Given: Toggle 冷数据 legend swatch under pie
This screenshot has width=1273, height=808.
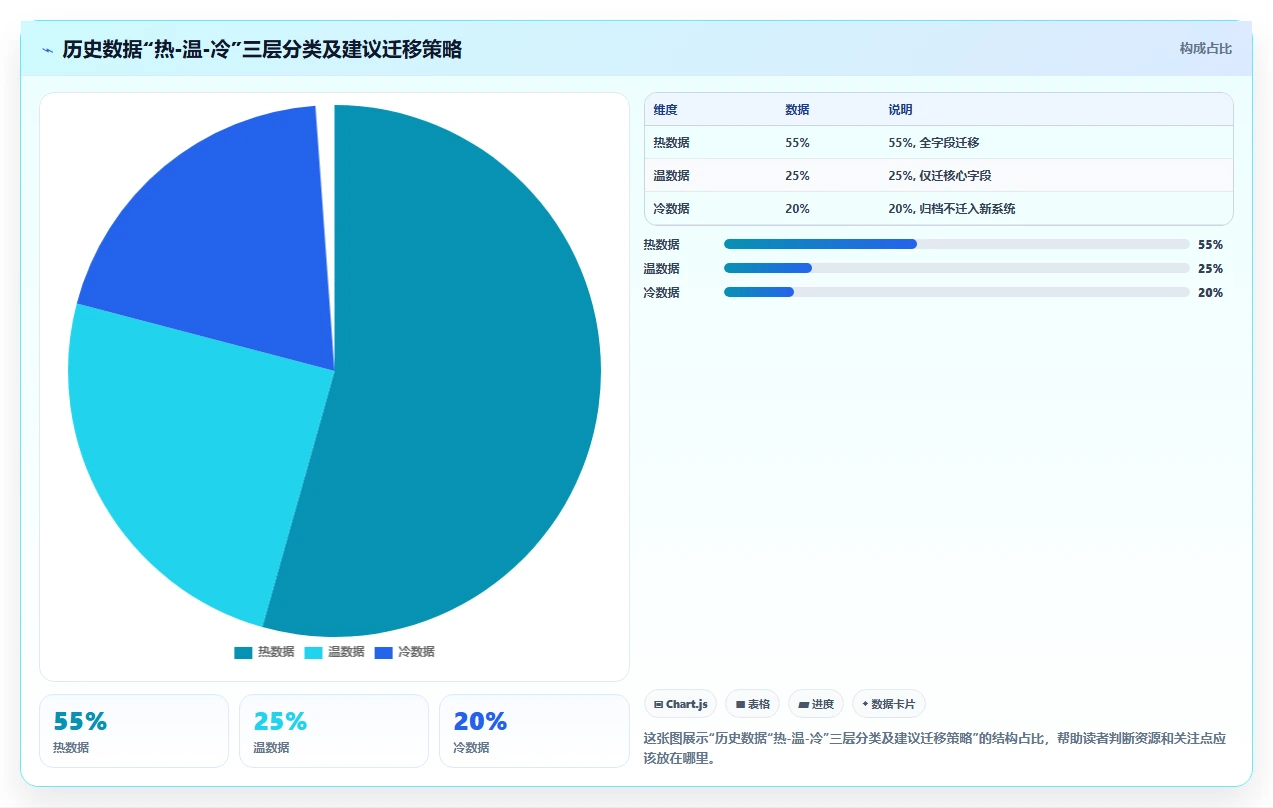Looking at the screenshot, I should pos(383,652).
